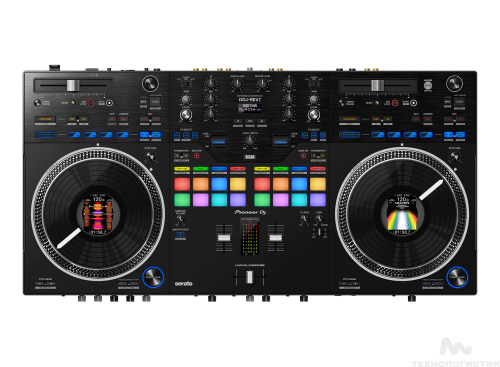
Task: Touch the right turntable rainbow display
Action: [x=402, y=214]
